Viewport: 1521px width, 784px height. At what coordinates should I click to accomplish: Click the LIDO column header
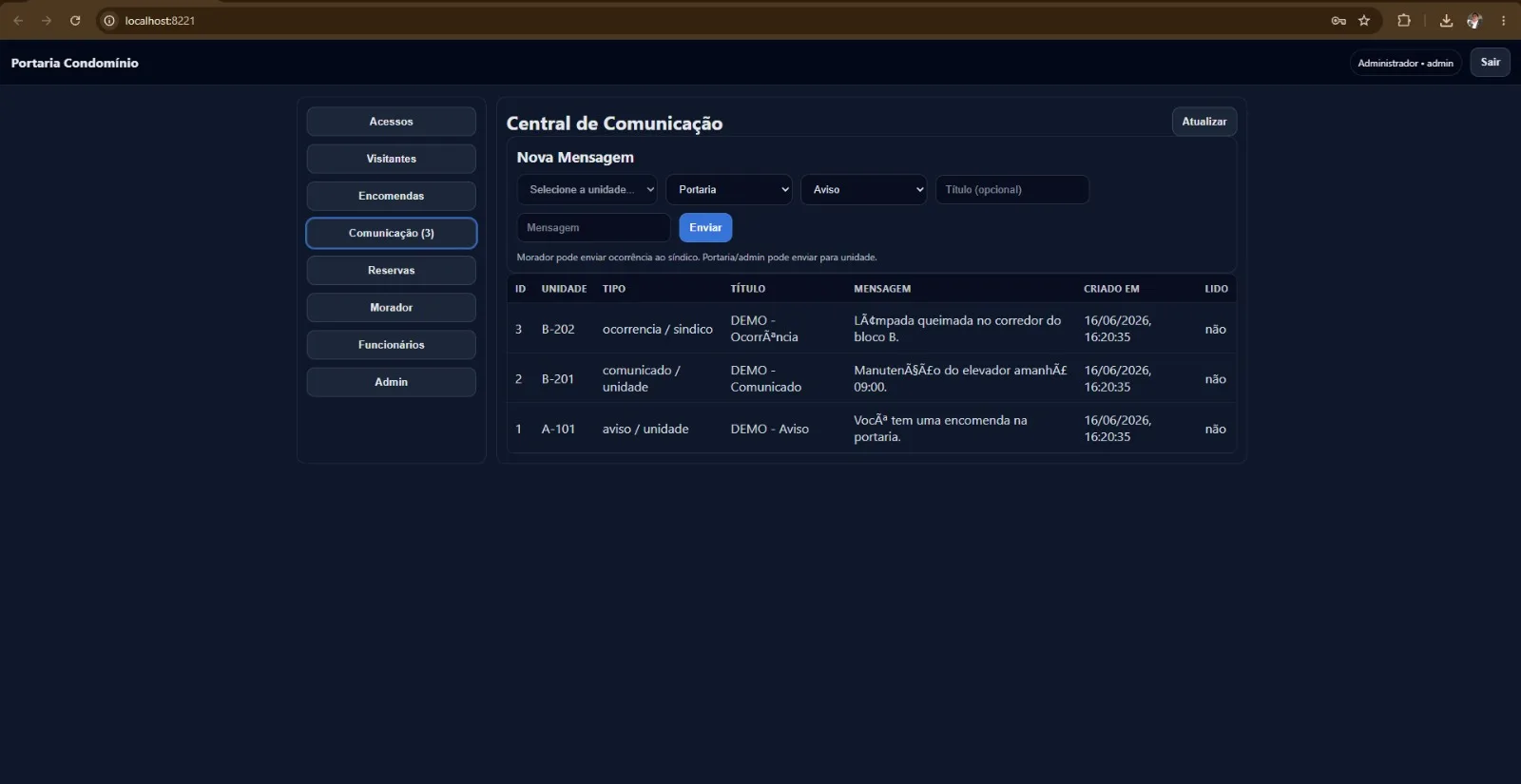click(x=1216, y=289)
